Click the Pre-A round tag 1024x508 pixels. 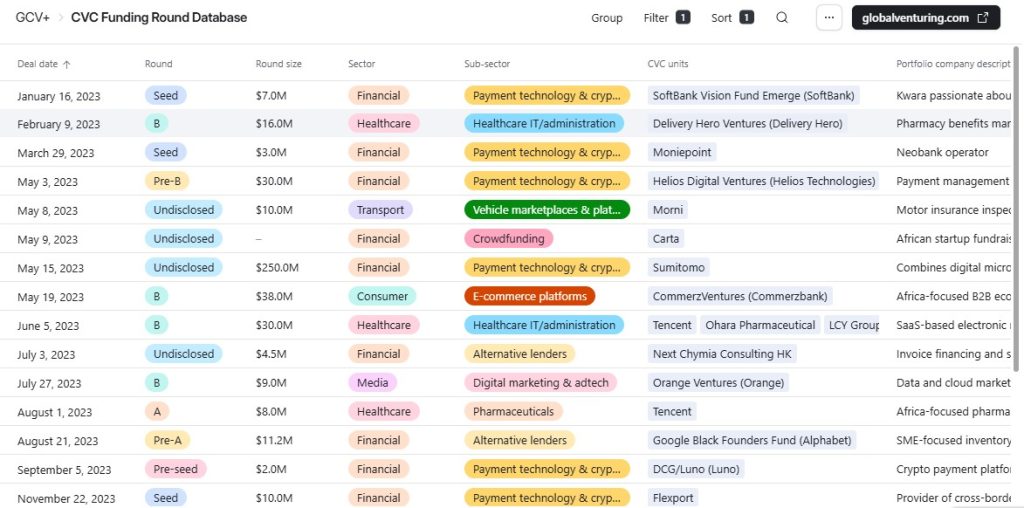pyautogui.click(x=167, y=440)
